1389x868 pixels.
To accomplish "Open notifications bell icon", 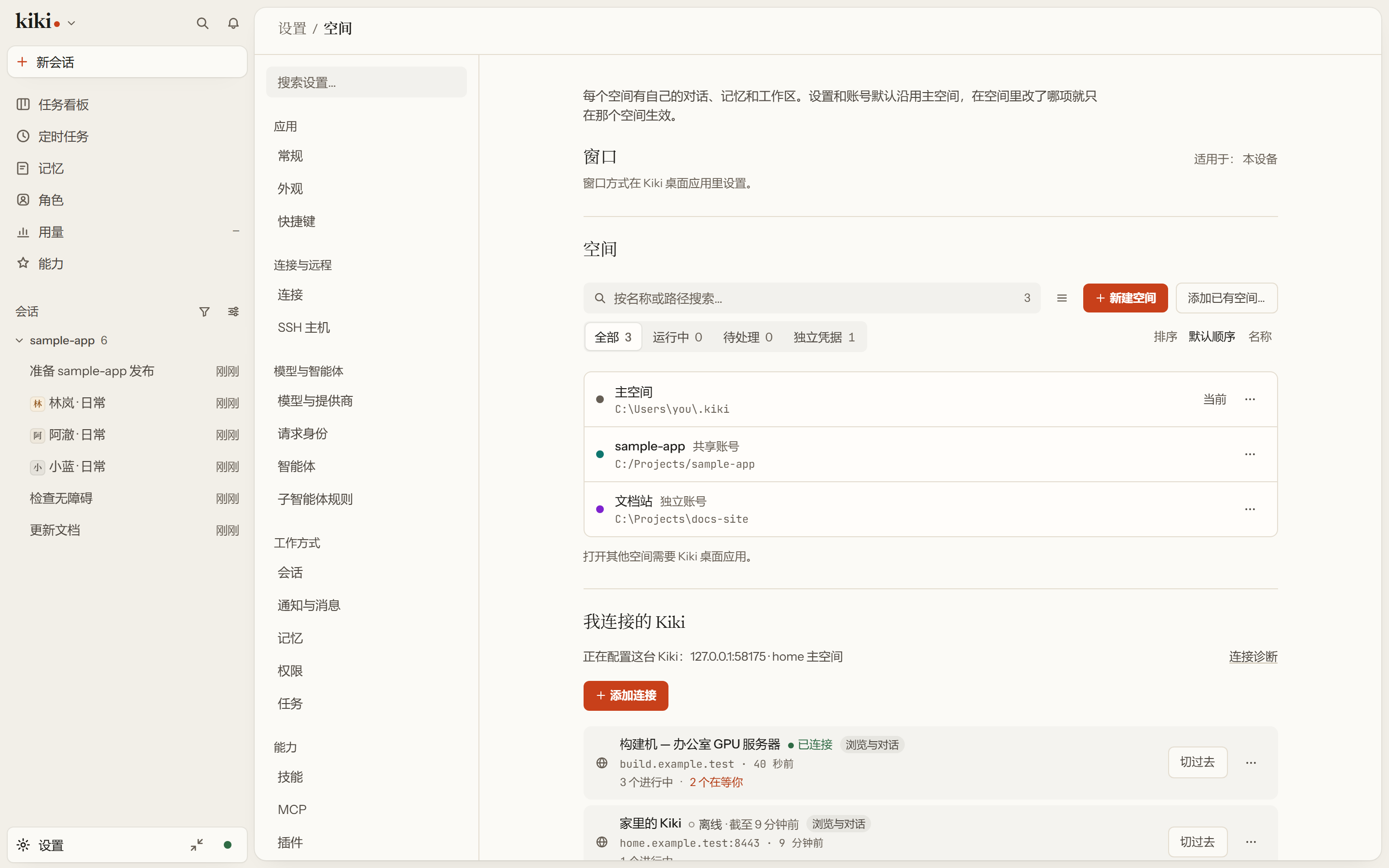I will click(233, 23).
